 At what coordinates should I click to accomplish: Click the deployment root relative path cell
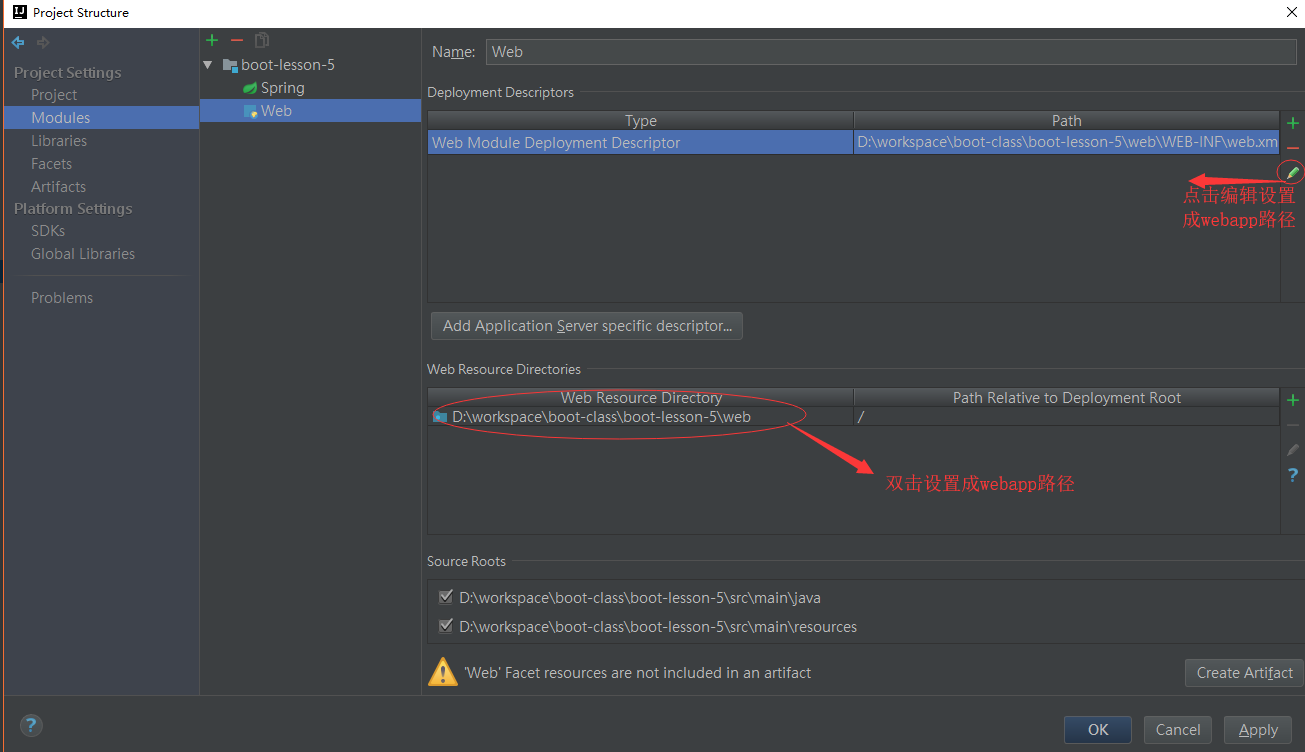1066,417
